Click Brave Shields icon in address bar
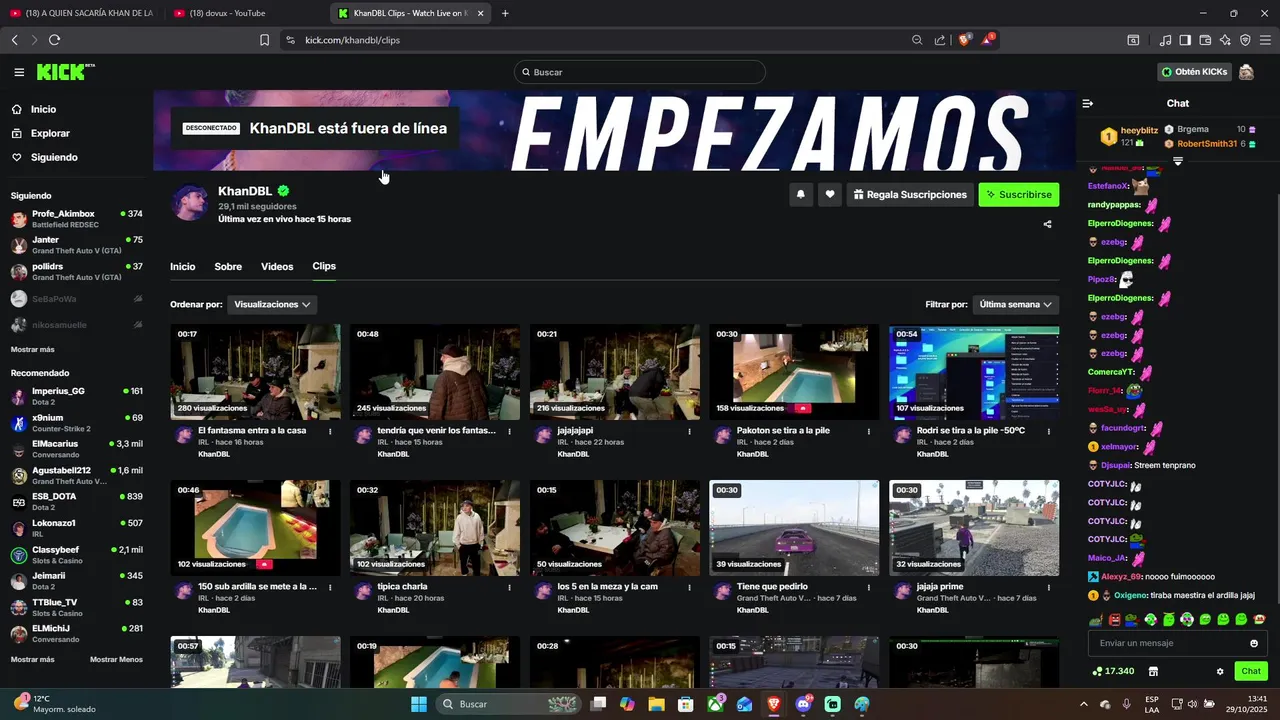This screenshot has height=720, width=1280. [x=965, y=40]
